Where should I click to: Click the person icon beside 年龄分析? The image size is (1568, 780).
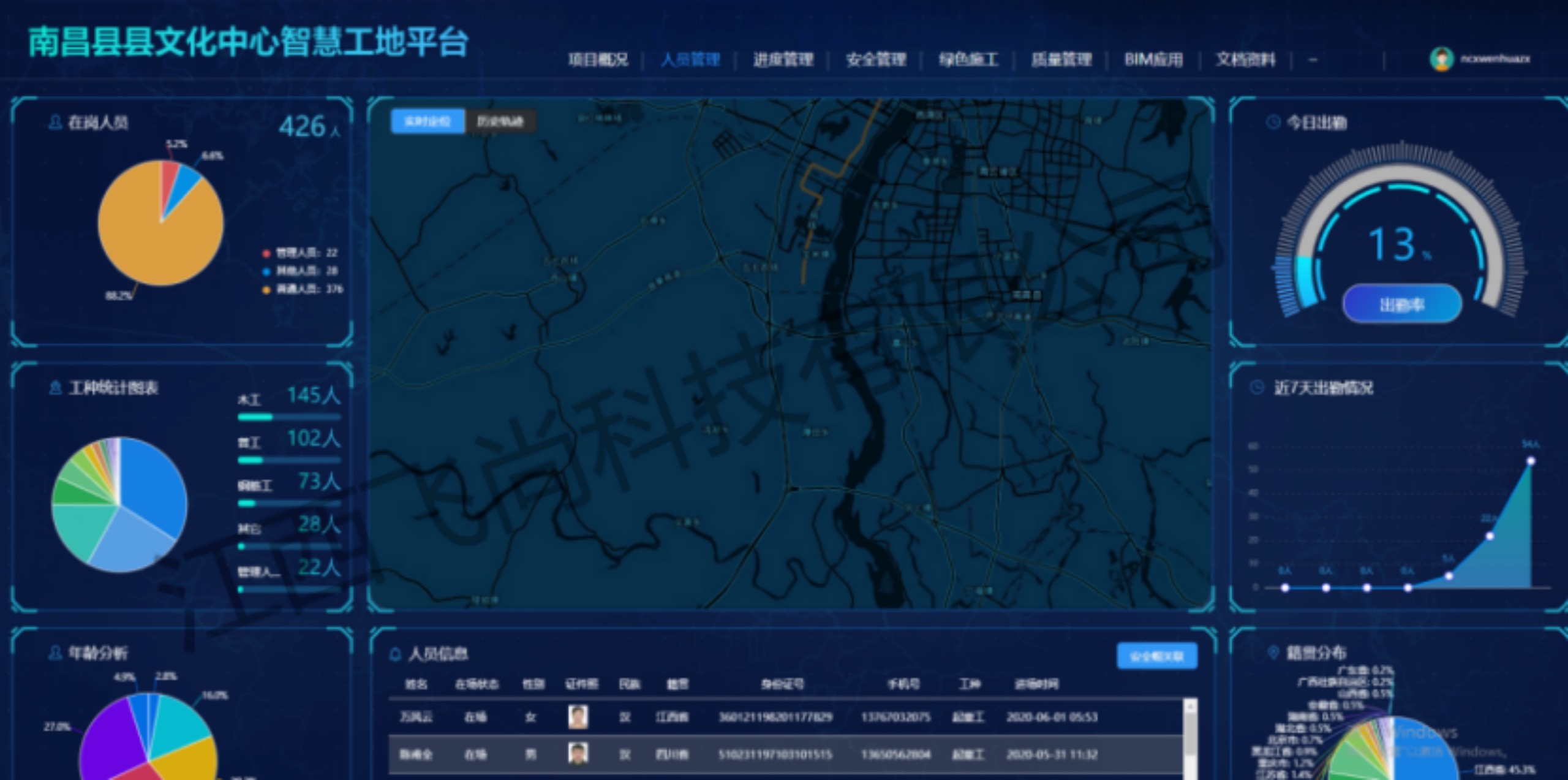tap(55, 653)
